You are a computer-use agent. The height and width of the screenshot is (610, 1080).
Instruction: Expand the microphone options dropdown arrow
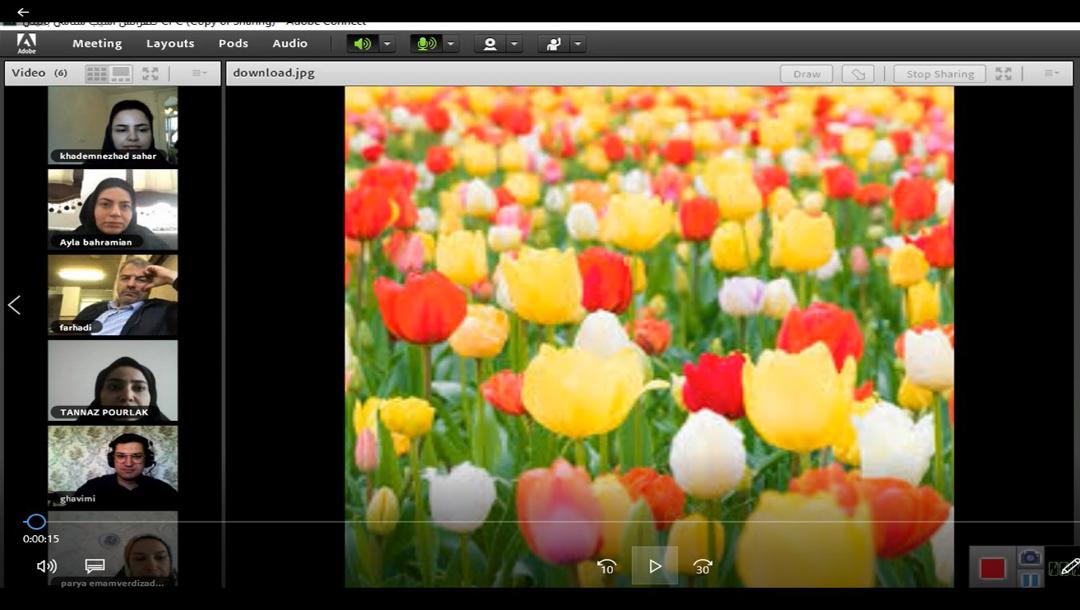click(451, 44)
